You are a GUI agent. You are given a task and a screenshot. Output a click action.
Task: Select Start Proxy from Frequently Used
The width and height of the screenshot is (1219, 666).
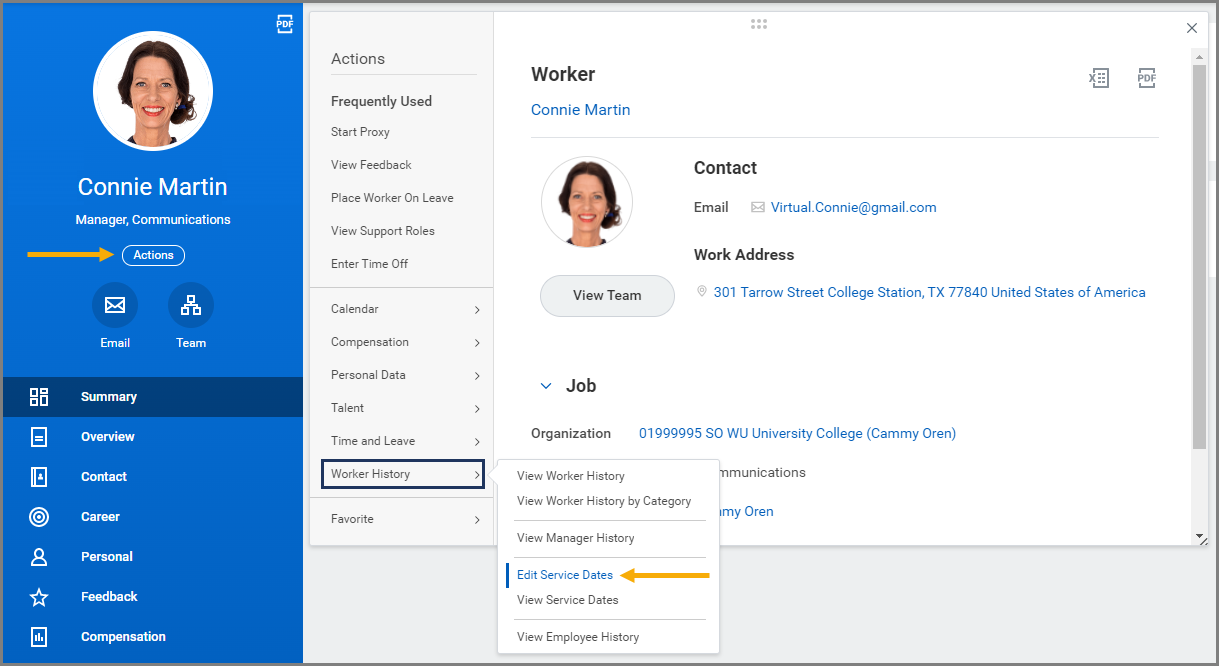click(x=360, y=132)
